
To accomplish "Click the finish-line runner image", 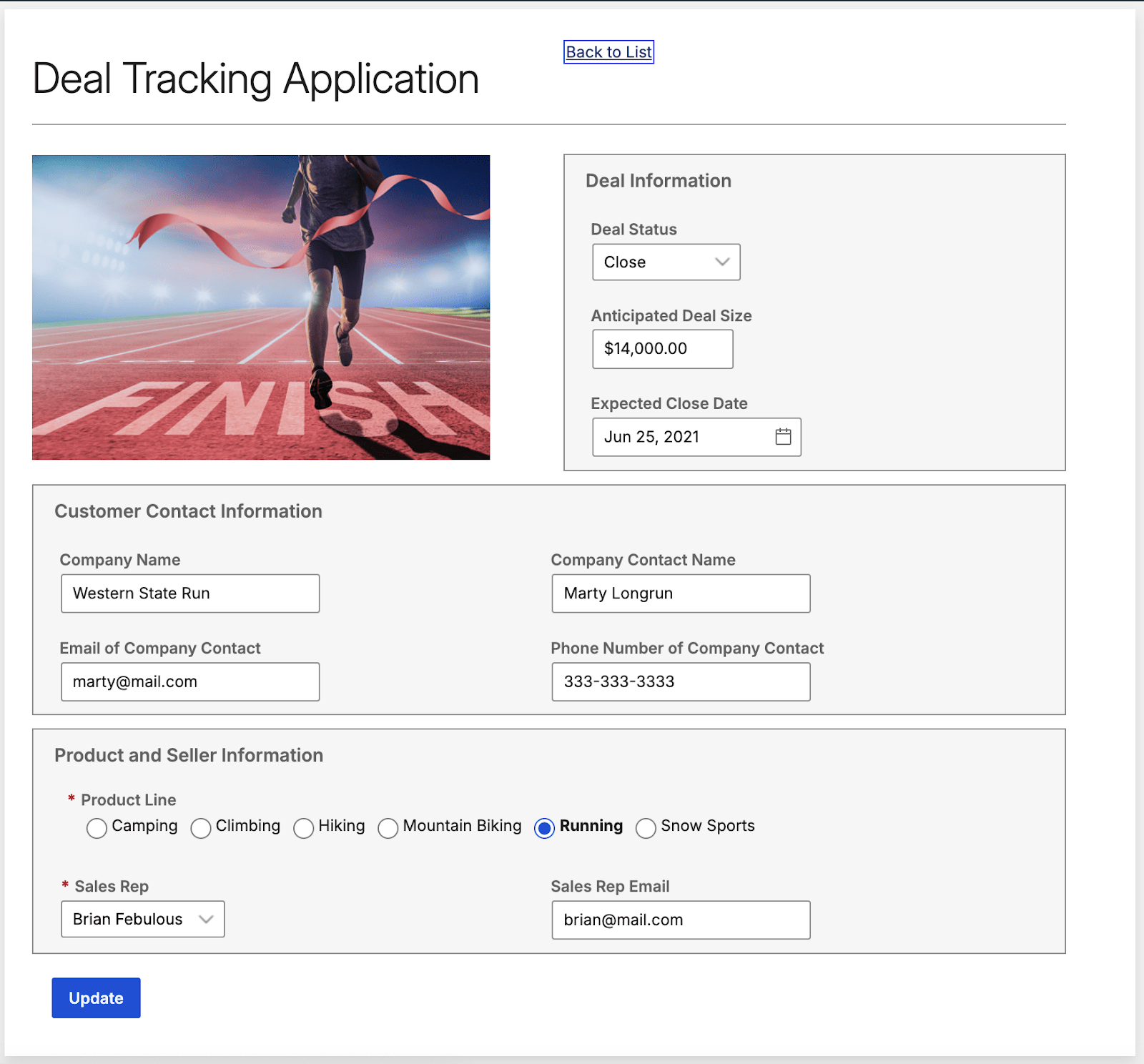I will pos(260,306).
